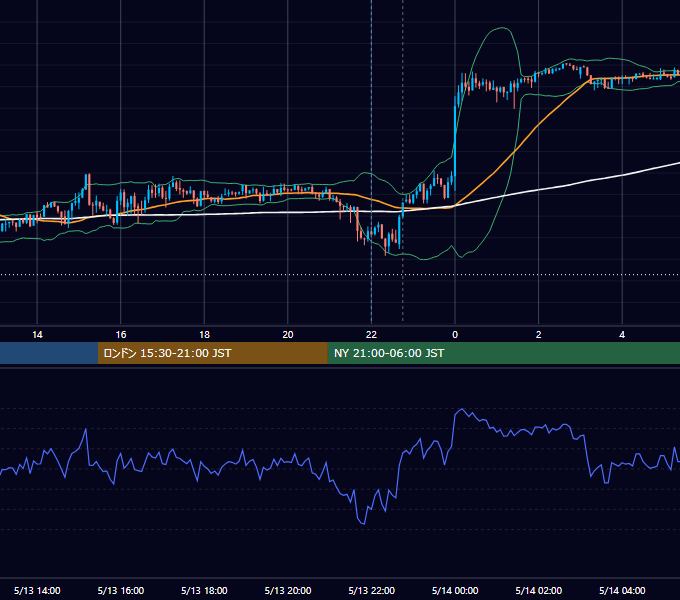Viewport: 680px width, 600px height.
Task: Click hour label 14 on price chart axis
Action: 37,335
